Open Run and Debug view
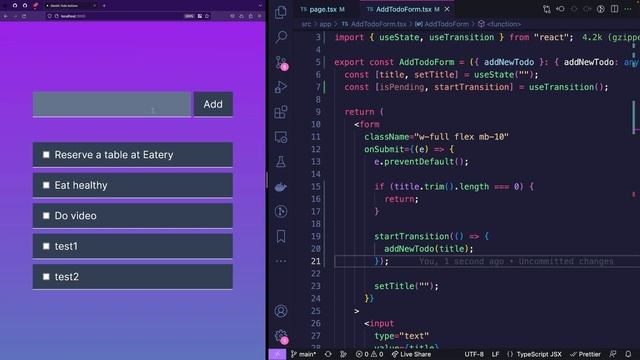Image resolution: width=640 pixels, height=360 pixels. pyautogui.click(x=281, y=87)
